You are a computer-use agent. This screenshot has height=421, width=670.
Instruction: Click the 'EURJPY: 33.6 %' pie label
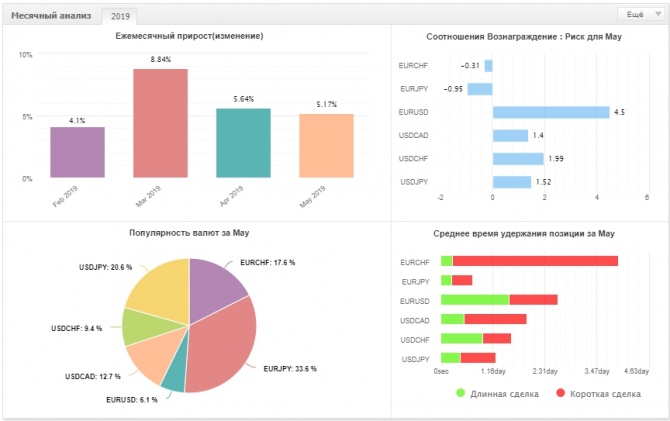290,369
